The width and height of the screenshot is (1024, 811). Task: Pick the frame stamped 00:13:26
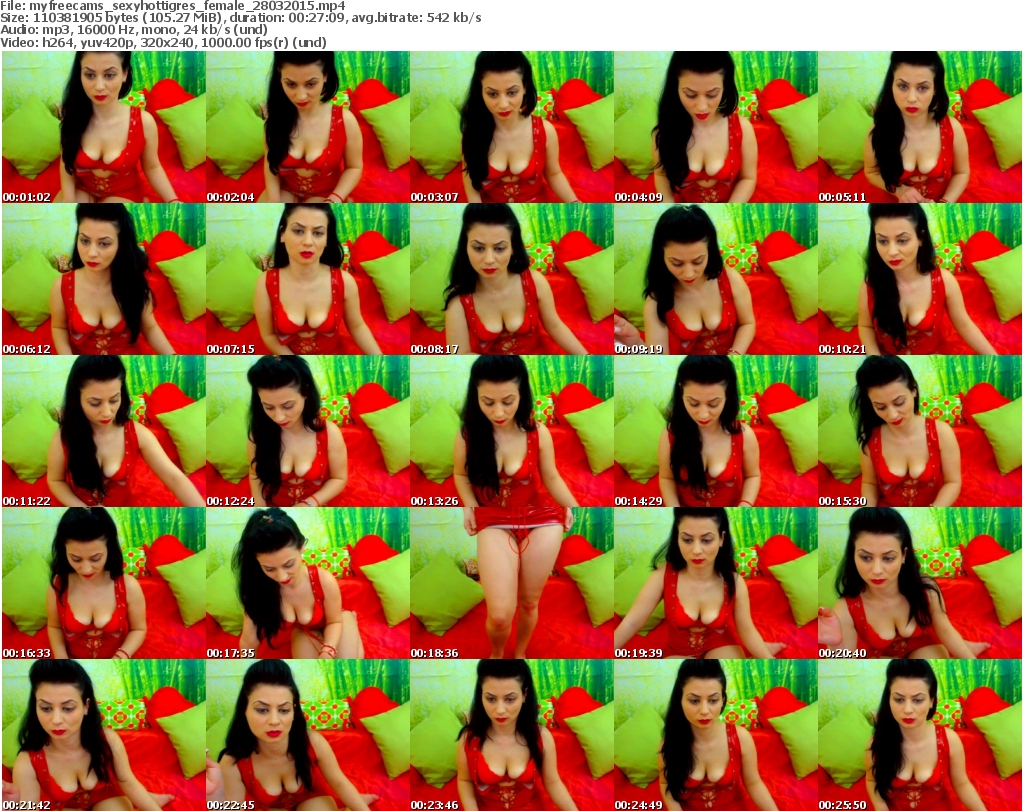tap(512, 431)
